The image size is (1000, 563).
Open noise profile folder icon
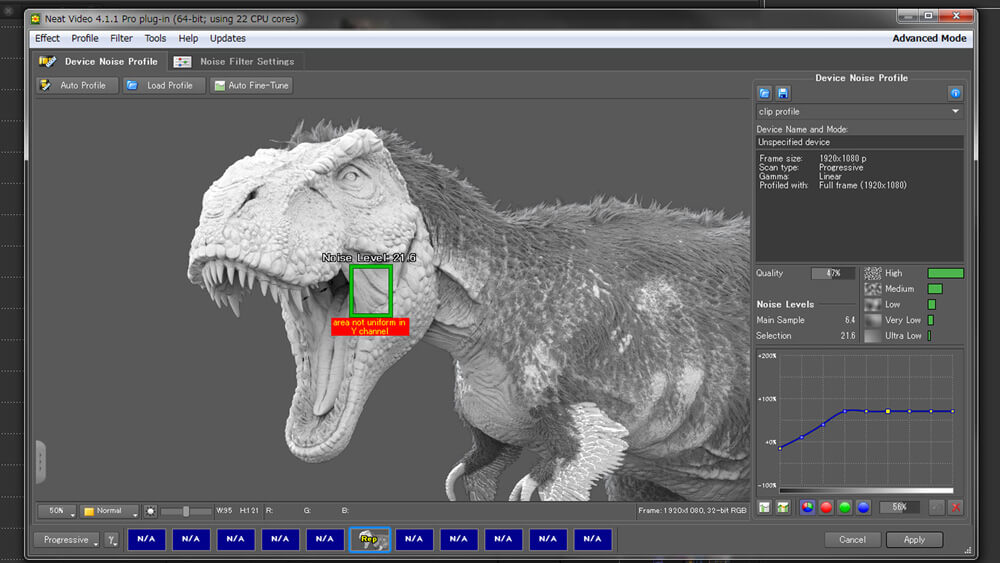click(x=765, y=93)
